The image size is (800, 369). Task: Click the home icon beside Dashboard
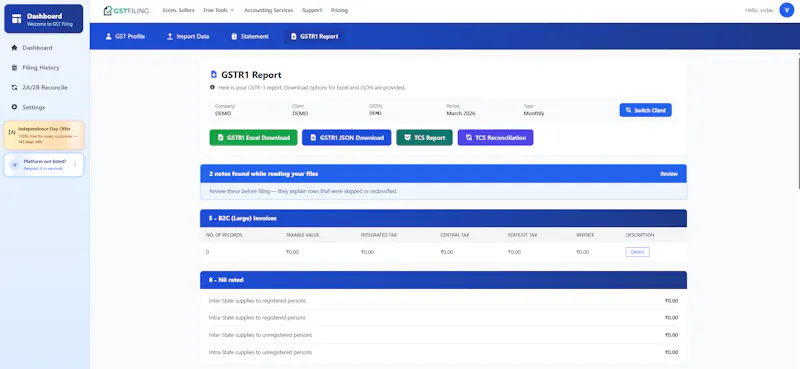(14, 47)
